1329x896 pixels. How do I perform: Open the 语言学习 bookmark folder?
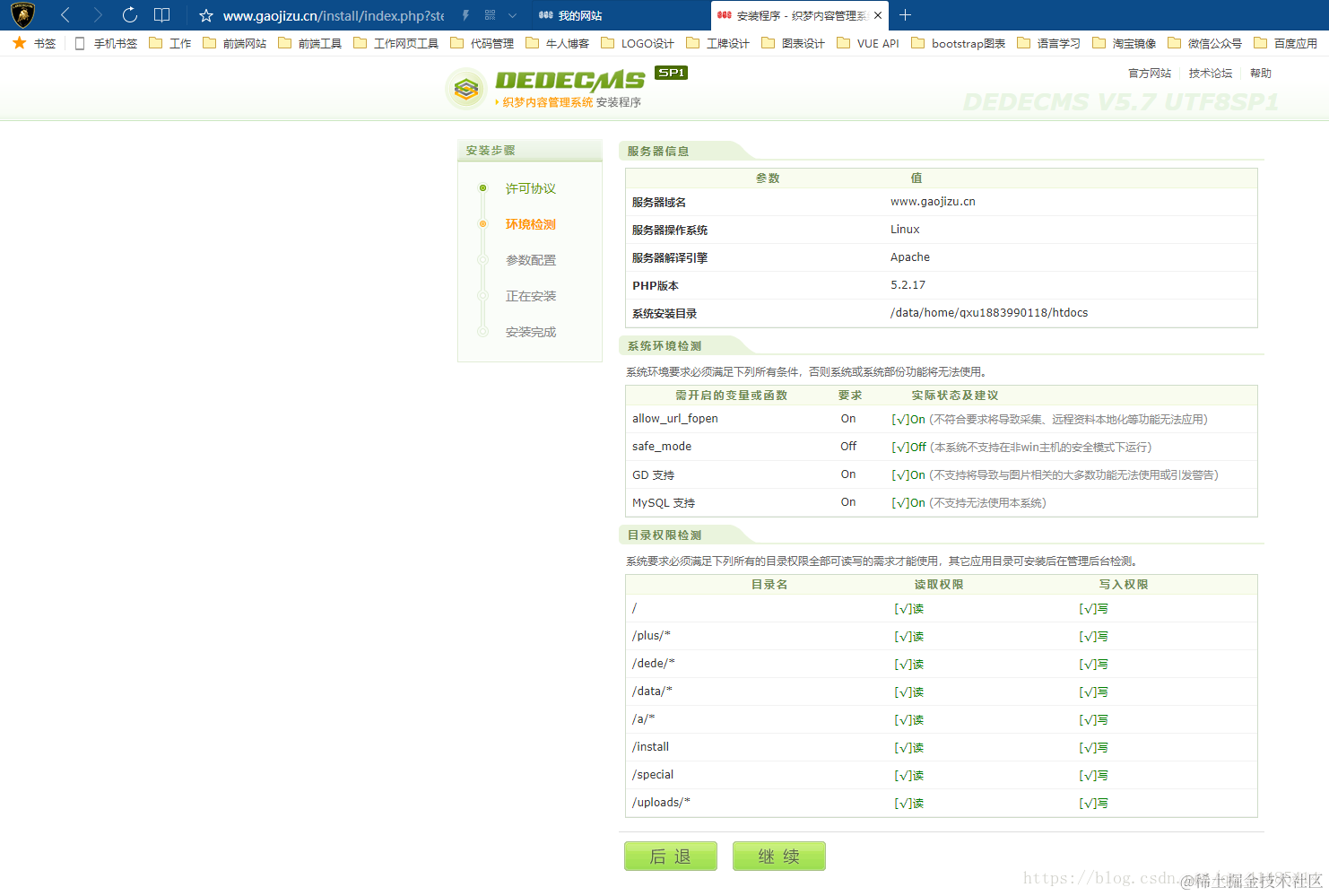1049,43
